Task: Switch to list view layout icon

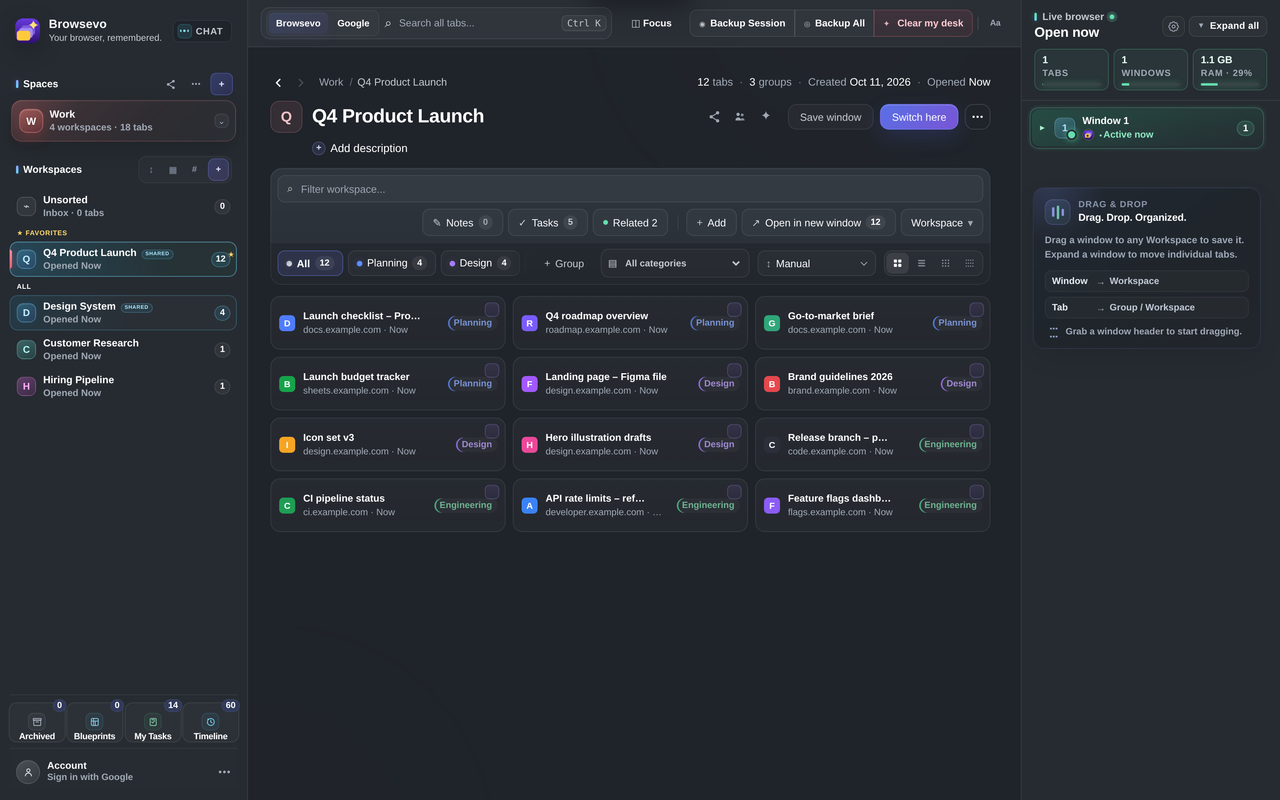Action: pyautogui.click(x=921, y=263)
